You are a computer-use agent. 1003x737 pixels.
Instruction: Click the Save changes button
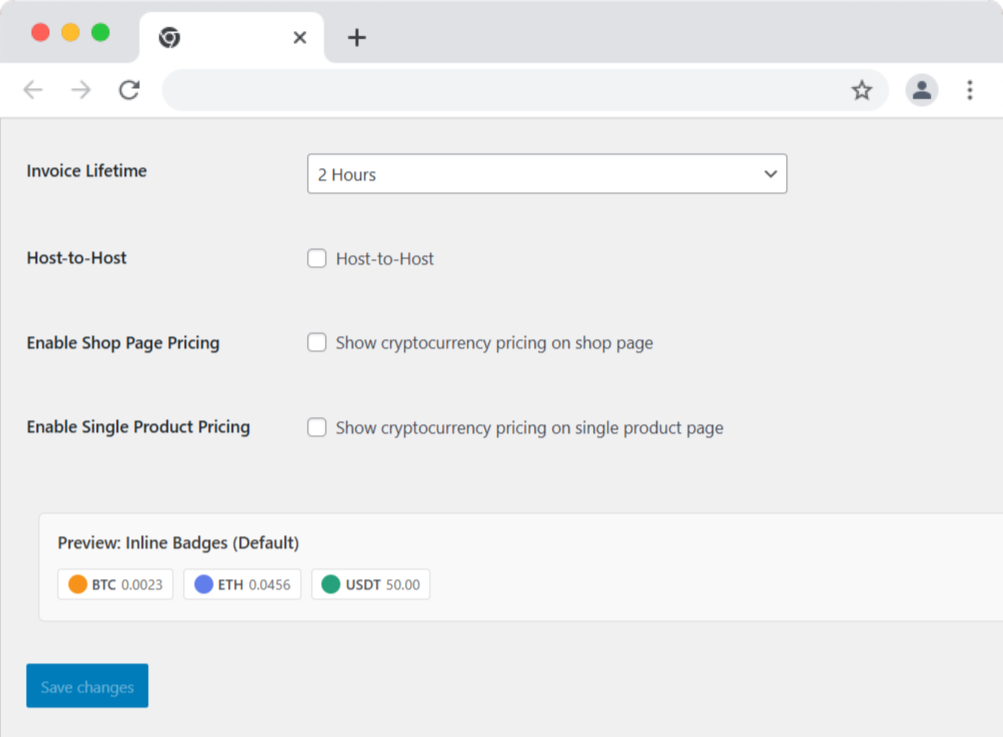coord(87,686)
